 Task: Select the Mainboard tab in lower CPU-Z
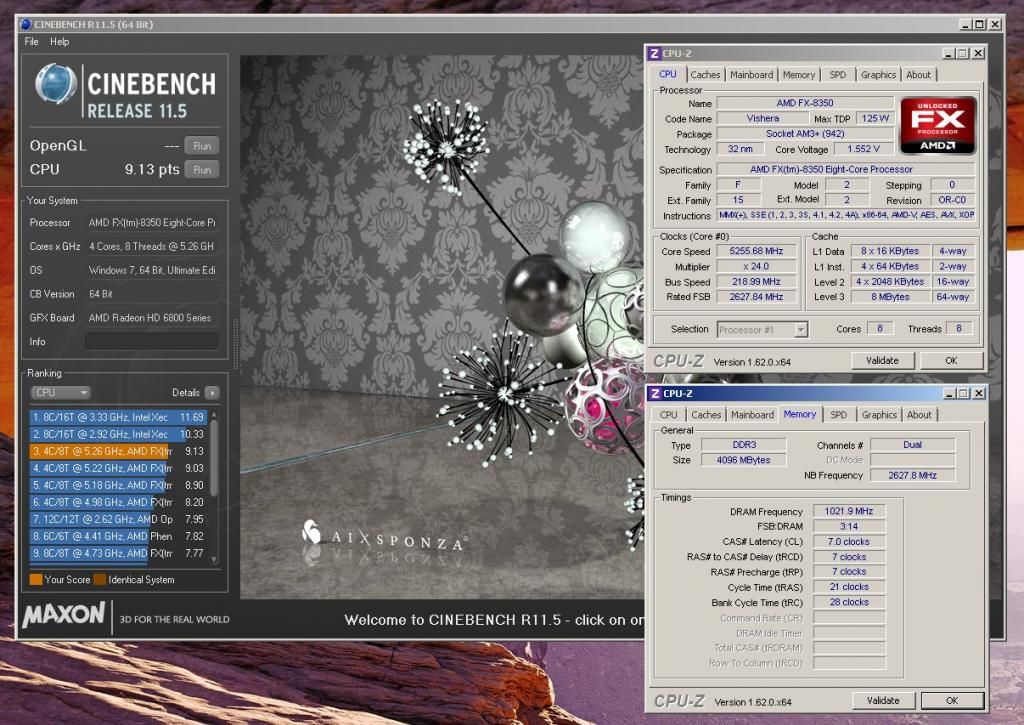(752, 415)
